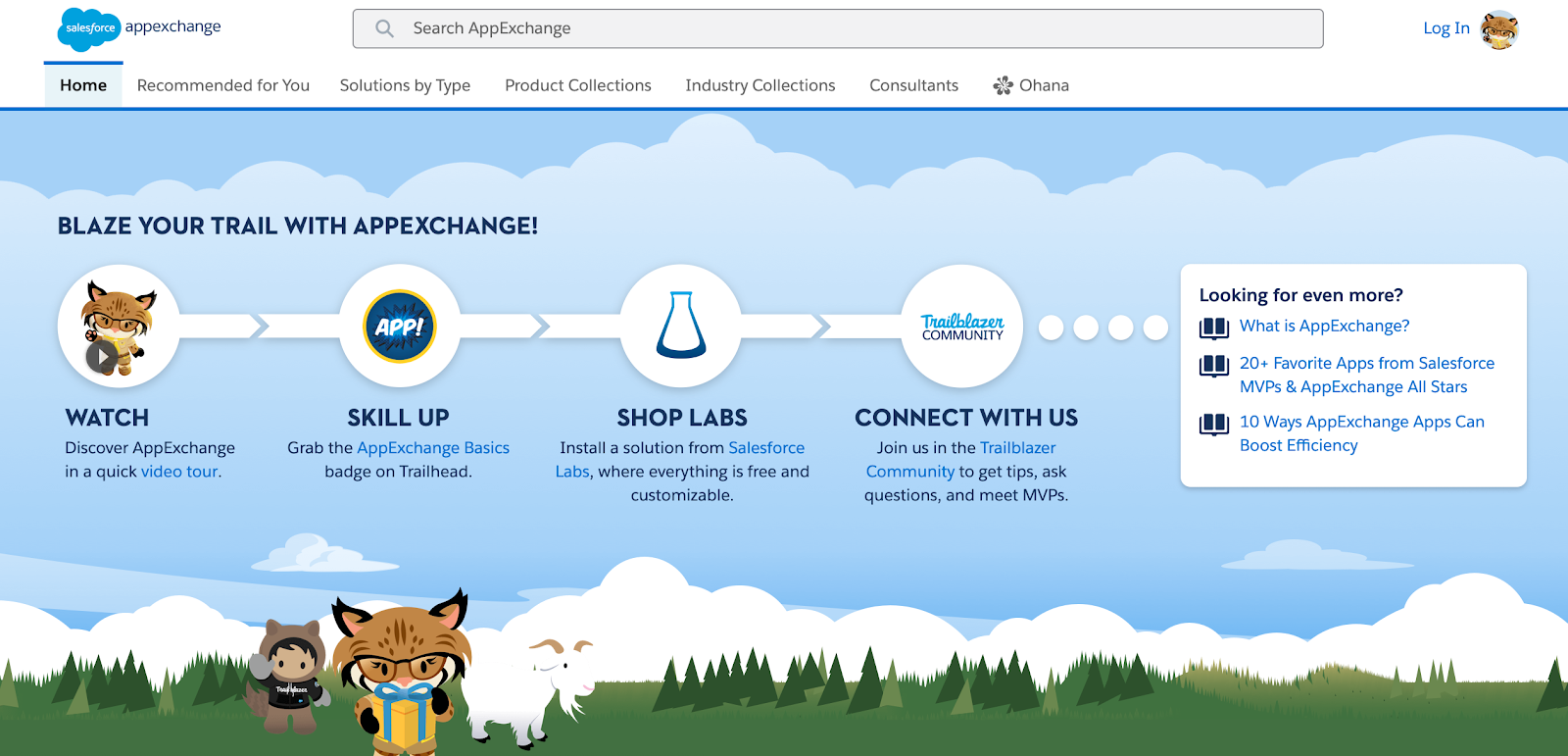Click book icon beside 10 Ways AppExchange
The height and width of the screenshot is (756, 1568).
(1214, 425)
